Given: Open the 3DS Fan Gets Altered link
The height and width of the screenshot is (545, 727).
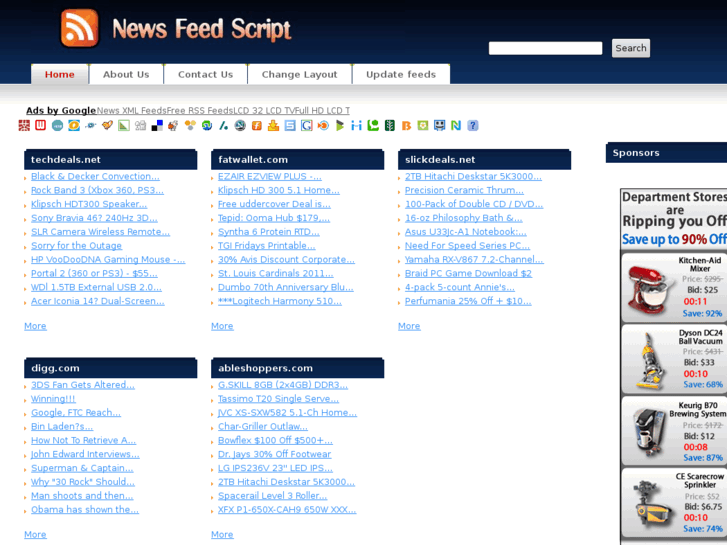Looking at the screenshot, I should pyautogui.click(x=83, y=385).
